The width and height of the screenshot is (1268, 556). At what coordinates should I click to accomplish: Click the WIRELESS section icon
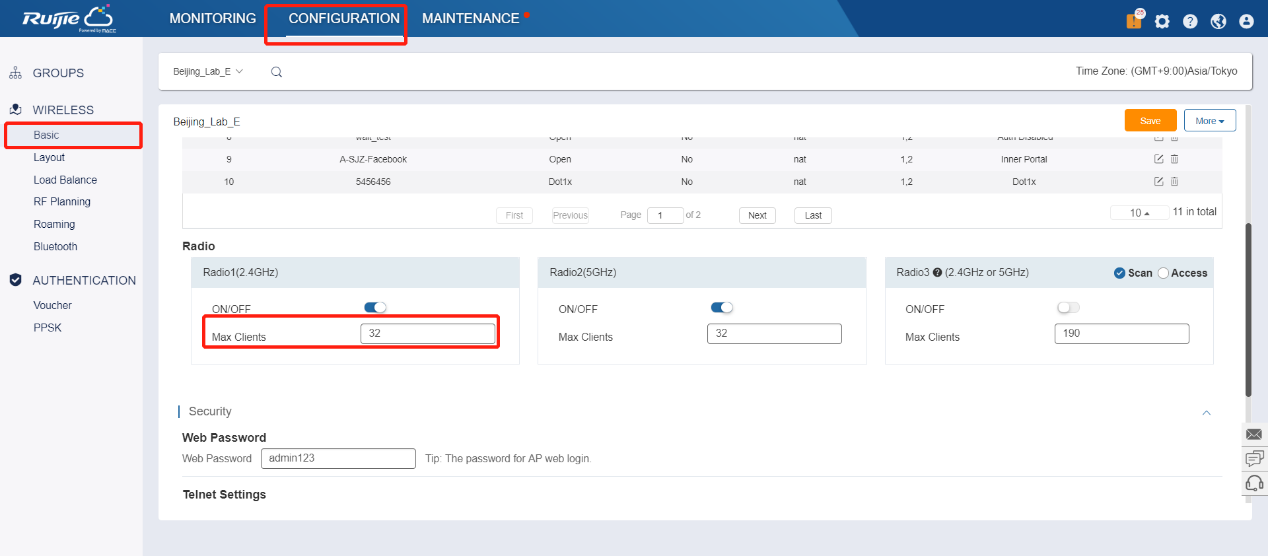pyautogui.click(x=15, y=110)
